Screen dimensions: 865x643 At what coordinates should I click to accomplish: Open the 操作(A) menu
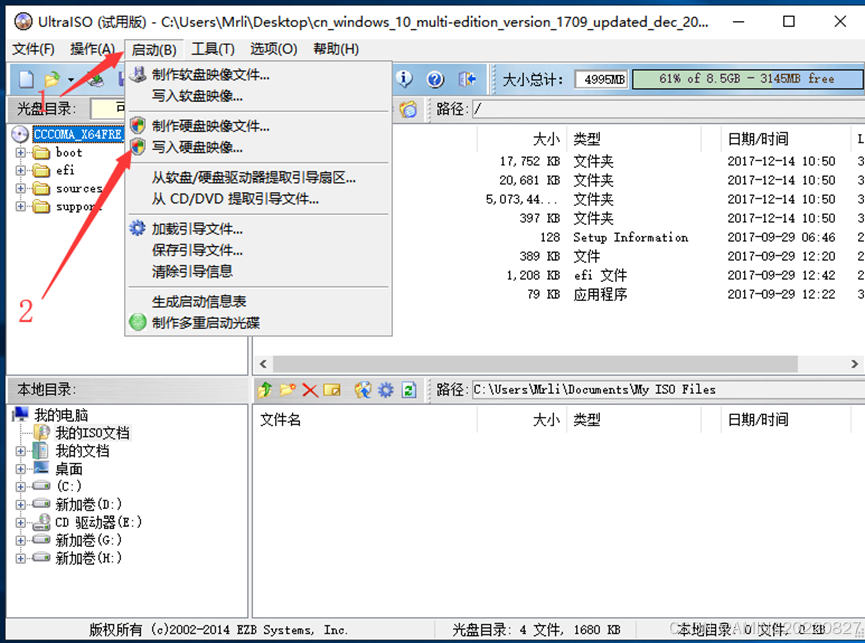tap(93, 49)
